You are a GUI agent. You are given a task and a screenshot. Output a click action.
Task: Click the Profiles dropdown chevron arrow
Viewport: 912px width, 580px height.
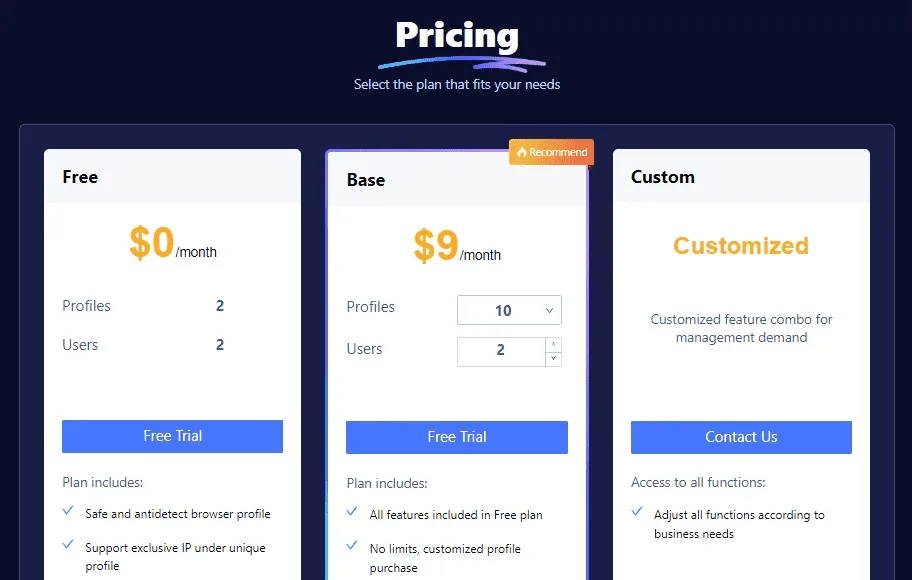pos(549,311)
